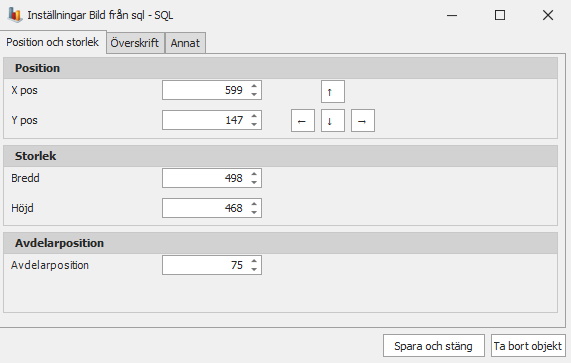The image size is (571, 363).
Task: Nudge object left with left arrow button
Action: pyautogui.click(x=303, y=121)
